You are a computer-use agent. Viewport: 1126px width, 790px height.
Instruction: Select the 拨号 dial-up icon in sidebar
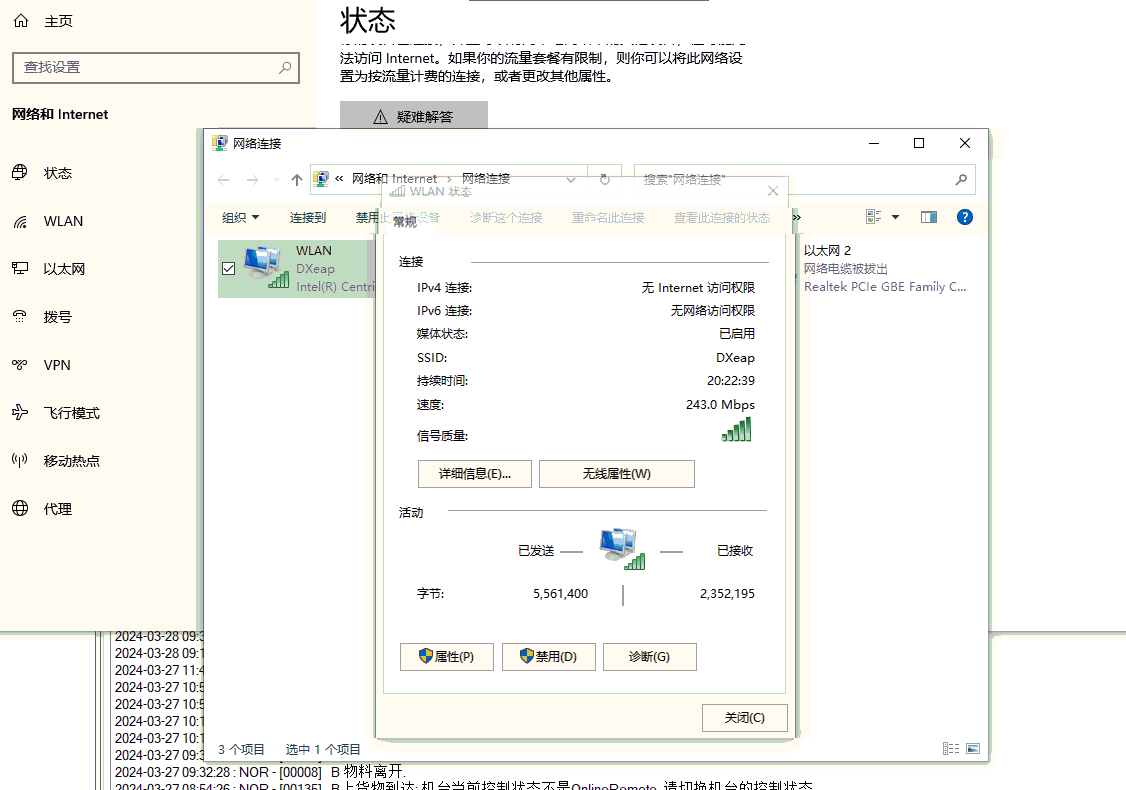click(20, 317)
